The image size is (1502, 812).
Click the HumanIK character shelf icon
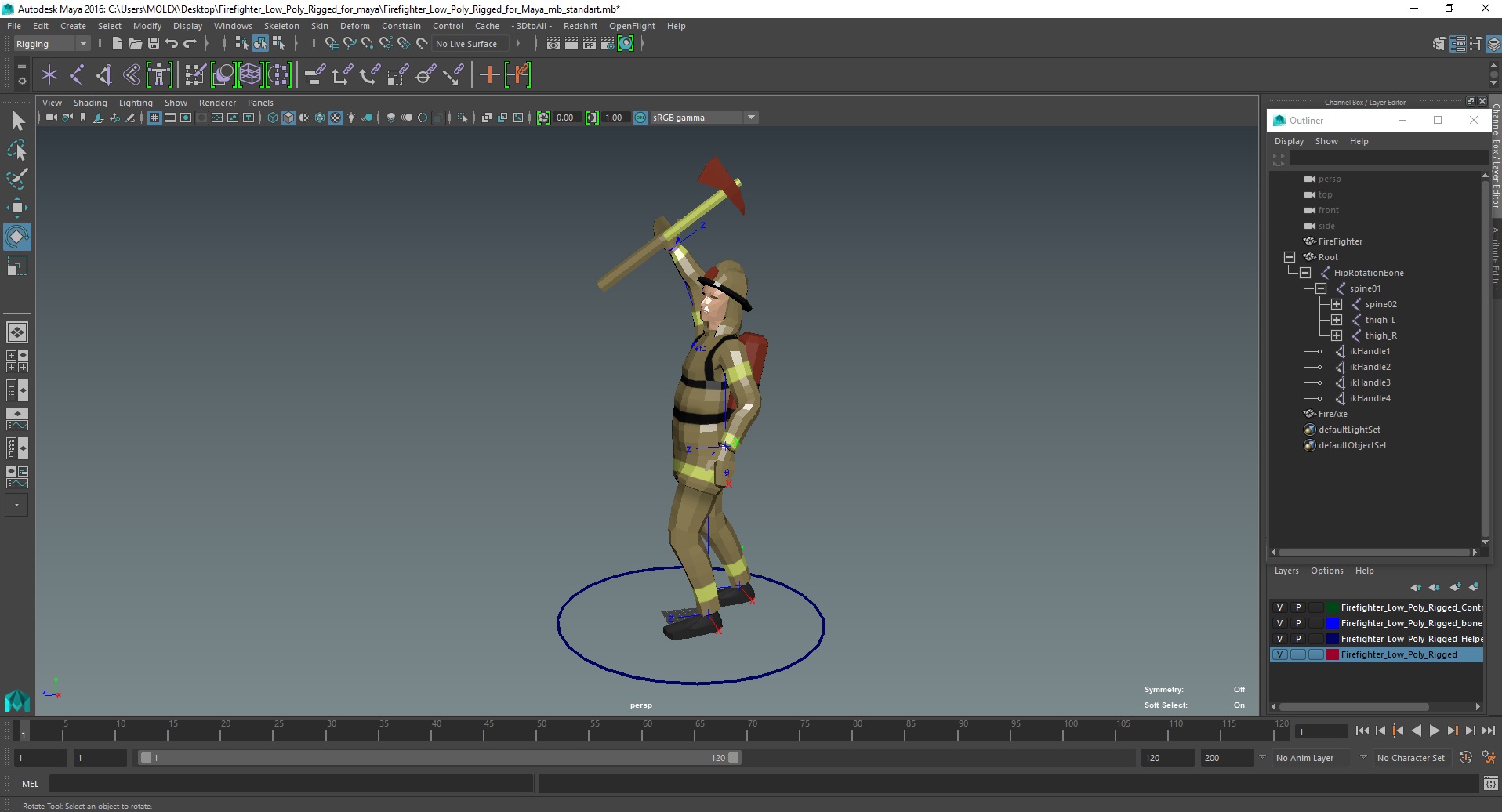pyautogui.click(x=159, y=75)
